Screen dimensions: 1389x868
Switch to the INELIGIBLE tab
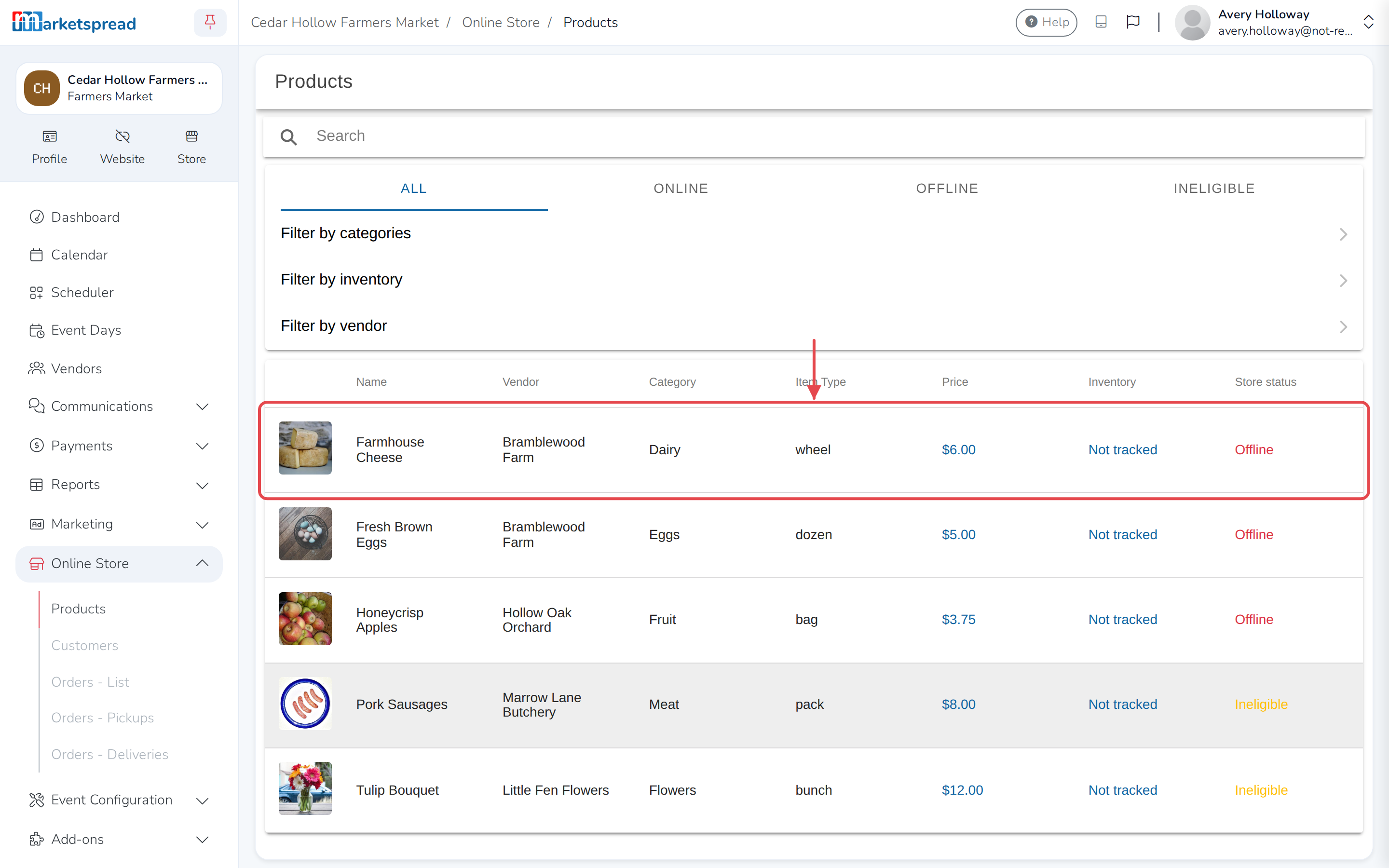tap(1214, 188)
